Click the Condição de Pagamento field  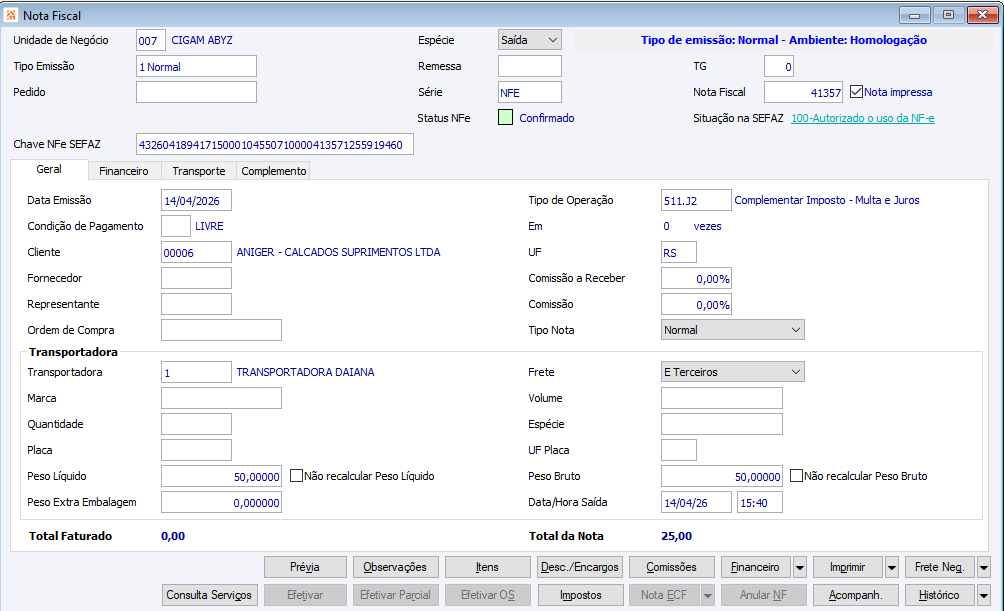click(175, 226)
